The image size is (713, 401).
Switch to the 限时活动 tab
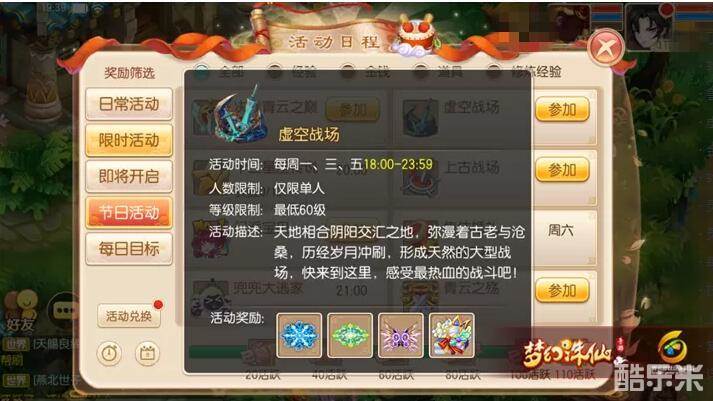point(129,140)
